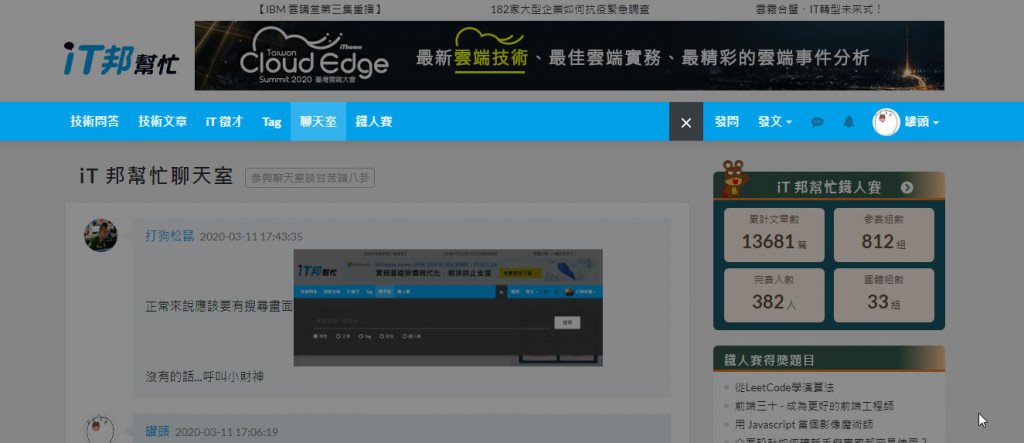The width and height of the screenshot is (1024, 443).
Task: Click the 發問 link
Action: (726, 122)
